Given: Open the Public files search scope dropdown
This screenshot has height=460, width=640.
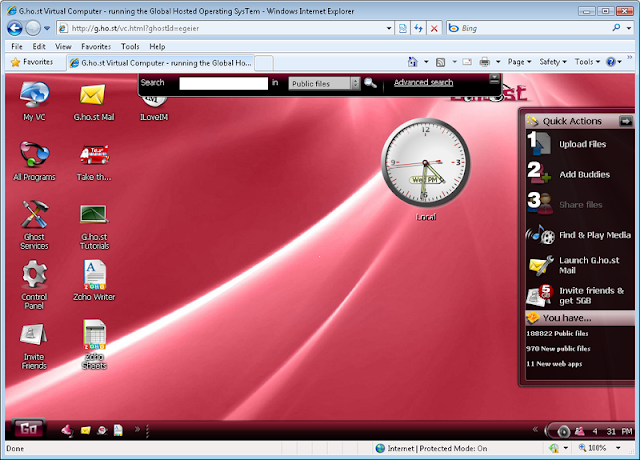Looking at the screenshot, I should tap(324, 83).
